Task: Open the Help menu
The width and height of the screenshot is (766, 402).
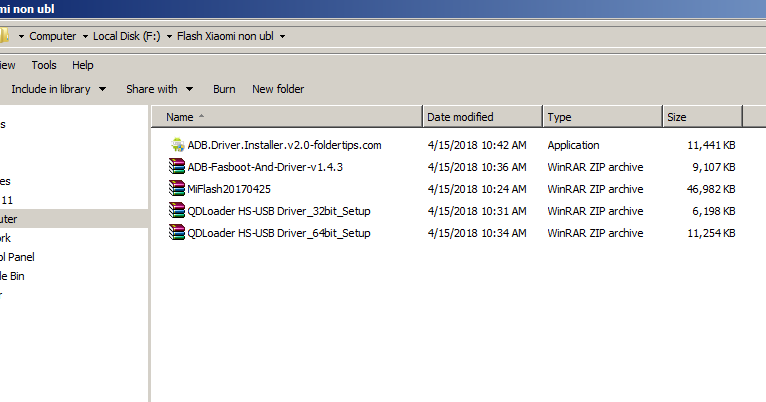Action: click(x=83, y=65)
